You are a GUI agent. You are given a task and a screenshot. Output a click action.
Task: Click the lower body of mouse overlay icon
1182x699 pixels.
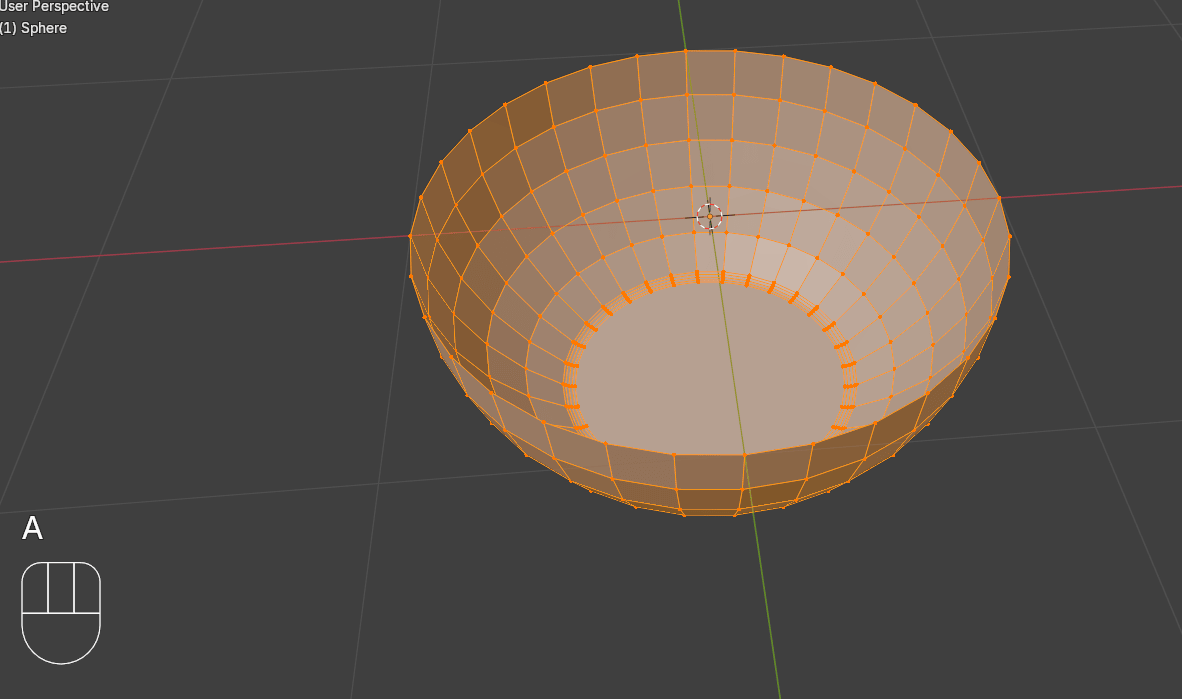[61, 638]
